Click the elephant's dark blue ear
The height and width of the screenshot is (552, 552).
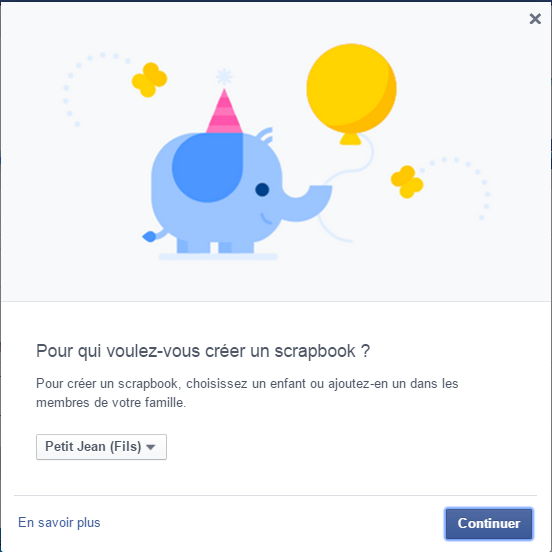point(207,168)
